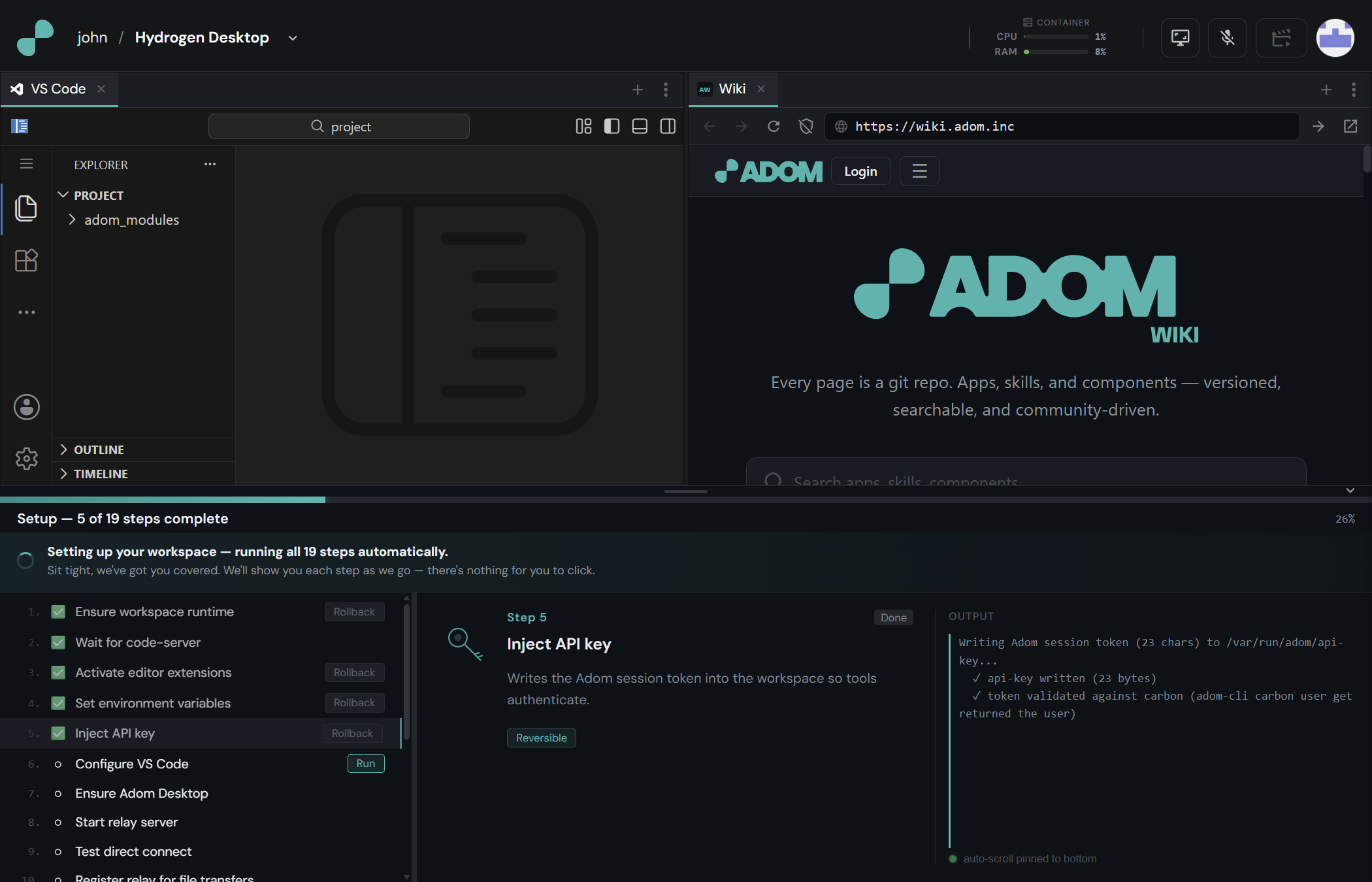Close the VS Code tab
Screen dimensions: 1372x882
[x=101, y=89]
